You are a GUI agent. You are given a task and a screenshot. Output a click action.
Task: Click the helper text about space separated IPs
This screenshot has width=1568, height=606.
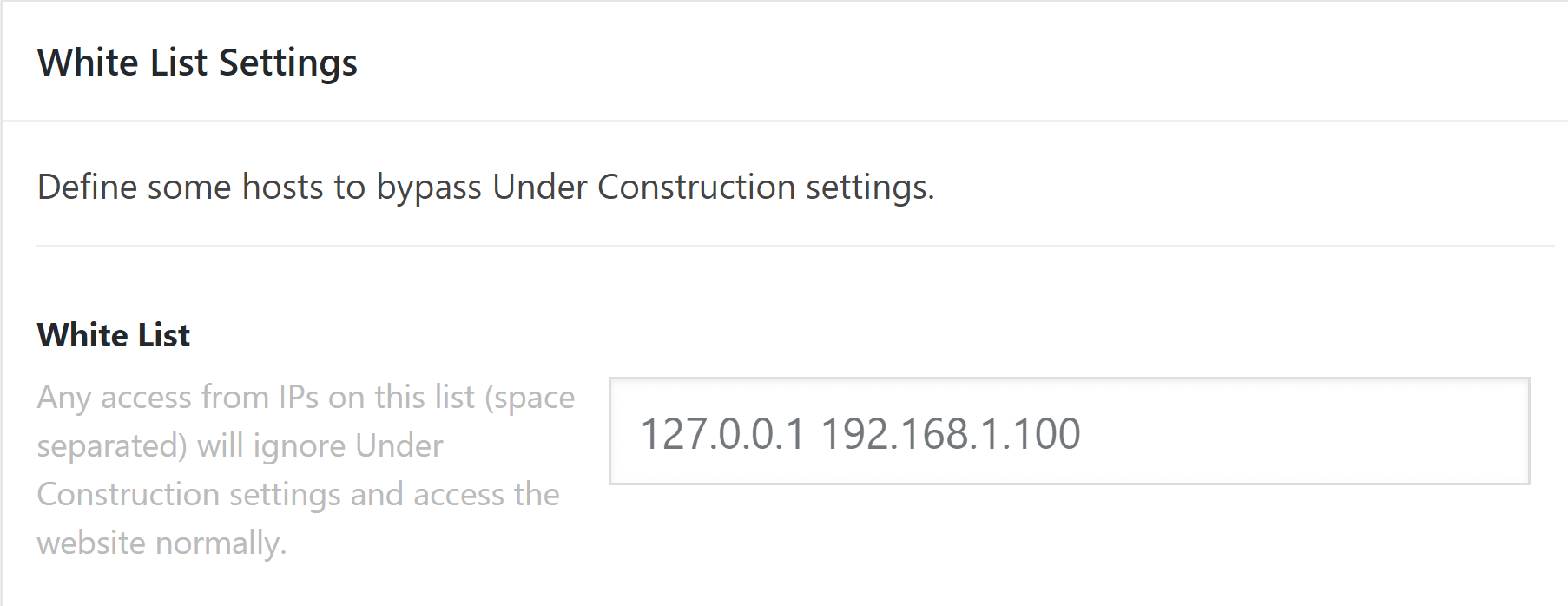(x=304, y=469)
